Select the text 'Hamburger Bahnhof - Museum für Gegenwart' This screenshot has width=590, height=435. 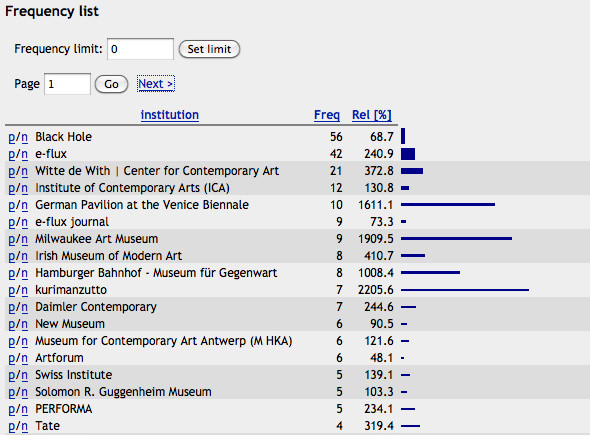156,272
